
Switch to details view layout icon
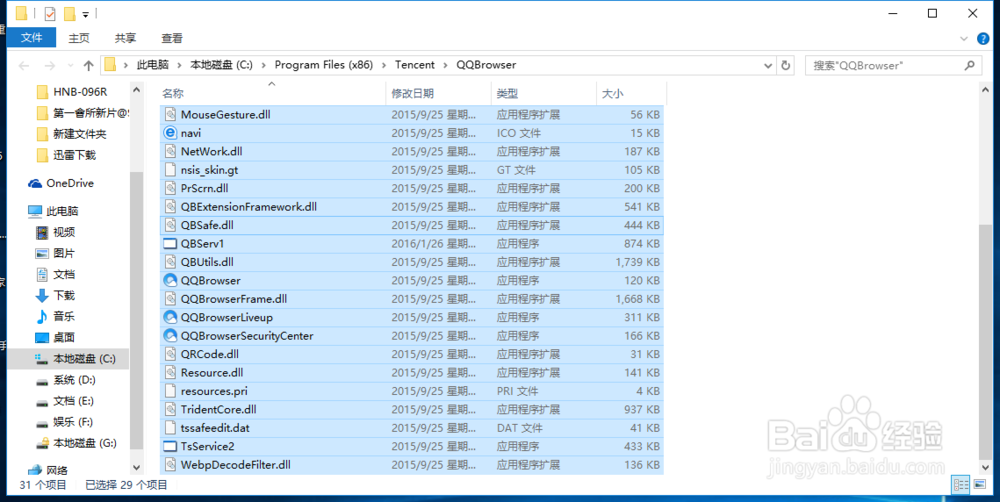point(960,485)
